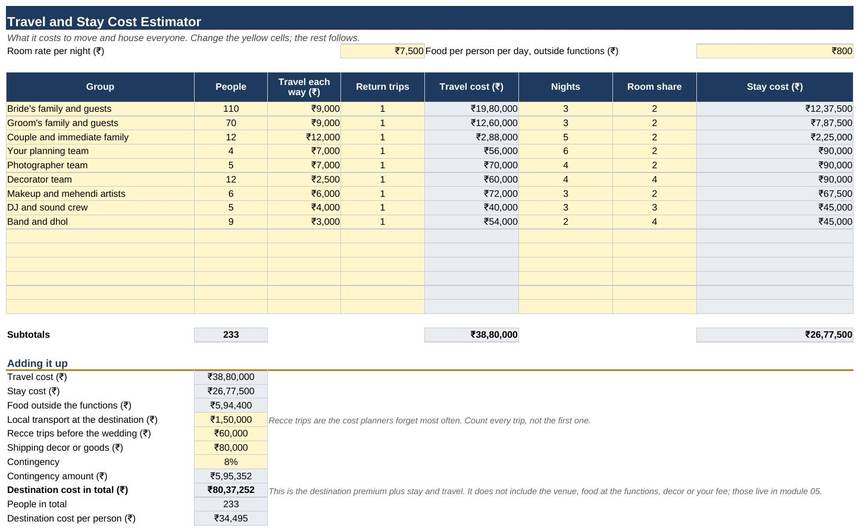Select the ₹2,88,000 travel cost cell
Image resolution: width=860 pixels, height=531 pixels.
(471, 137)
